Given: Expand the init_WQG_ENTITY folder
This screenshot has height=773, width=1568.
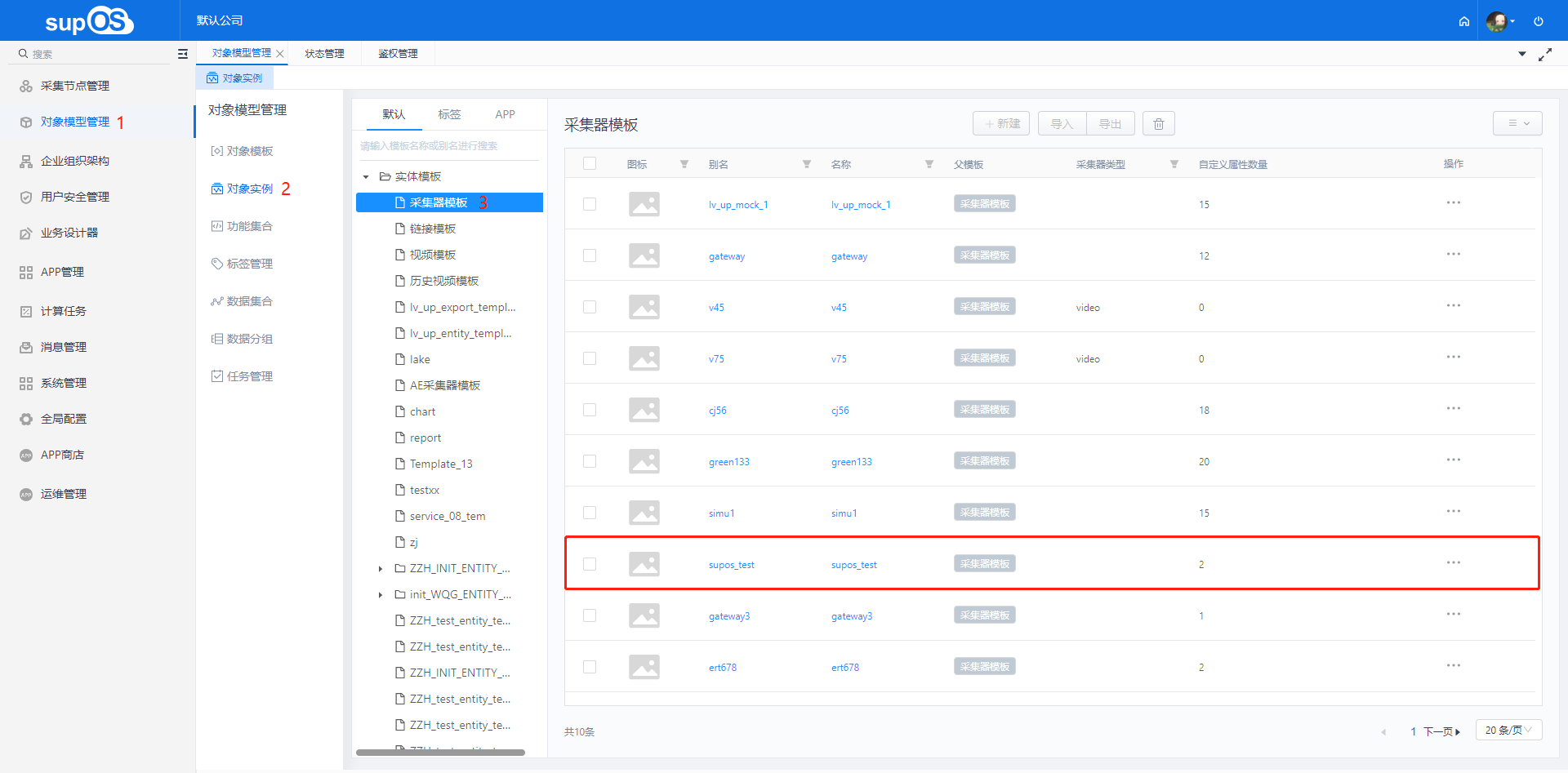Looking at the screenshot, I should [x=380, y=594].
